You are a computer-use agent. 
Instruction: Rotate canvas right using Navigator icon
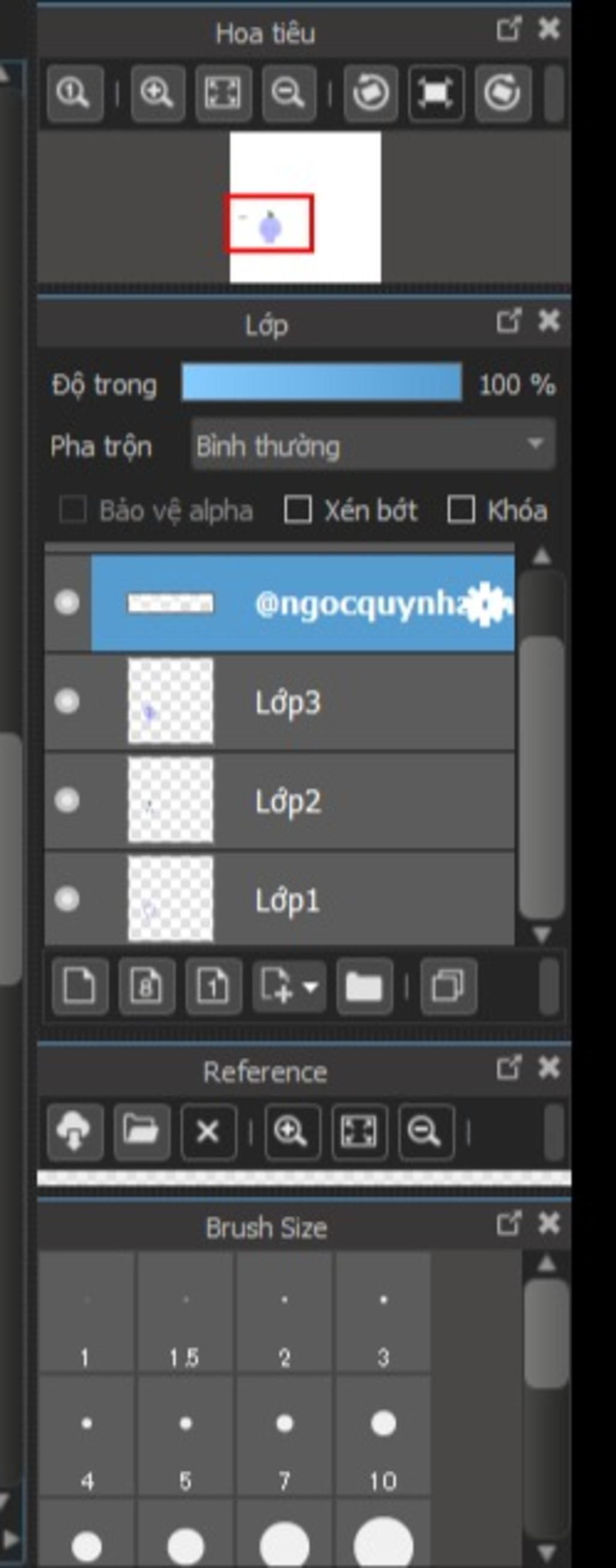tap(502, 93)
